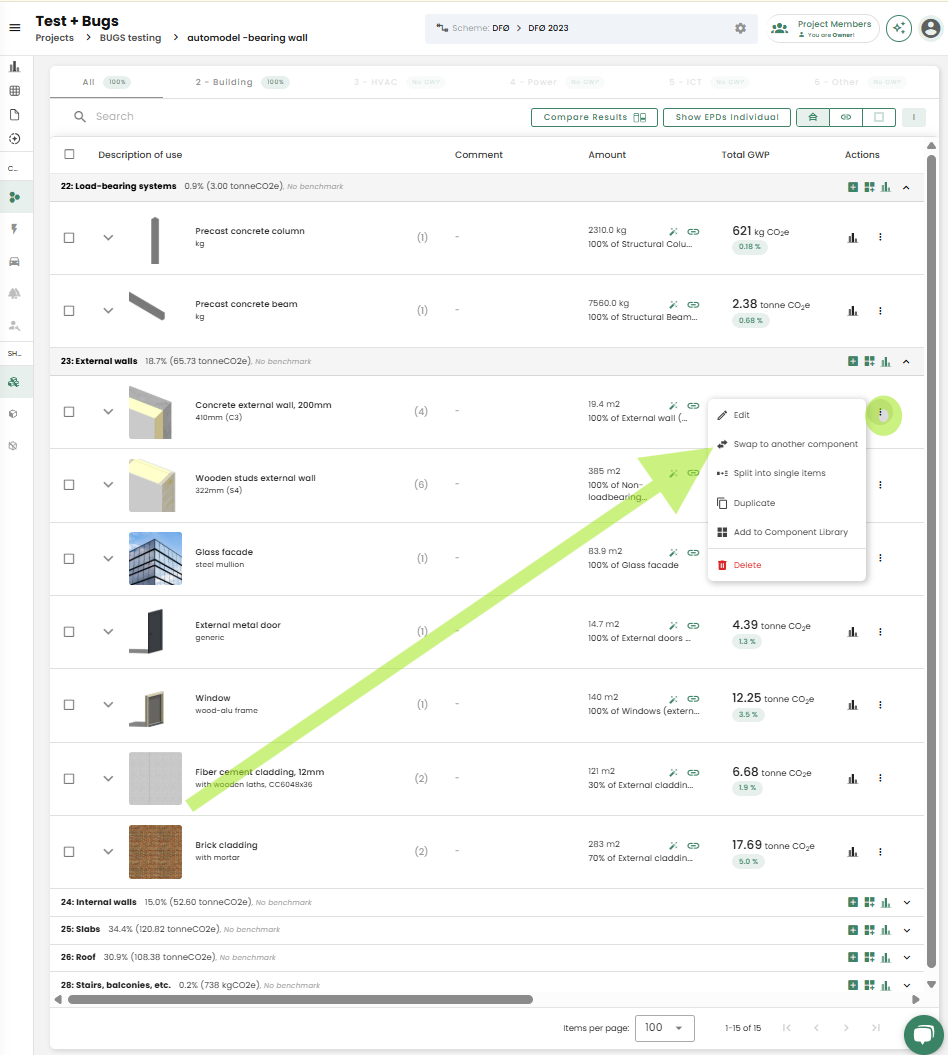Expand the Wooden studs external wall row

pyautogui.click(x=108, y=485)
